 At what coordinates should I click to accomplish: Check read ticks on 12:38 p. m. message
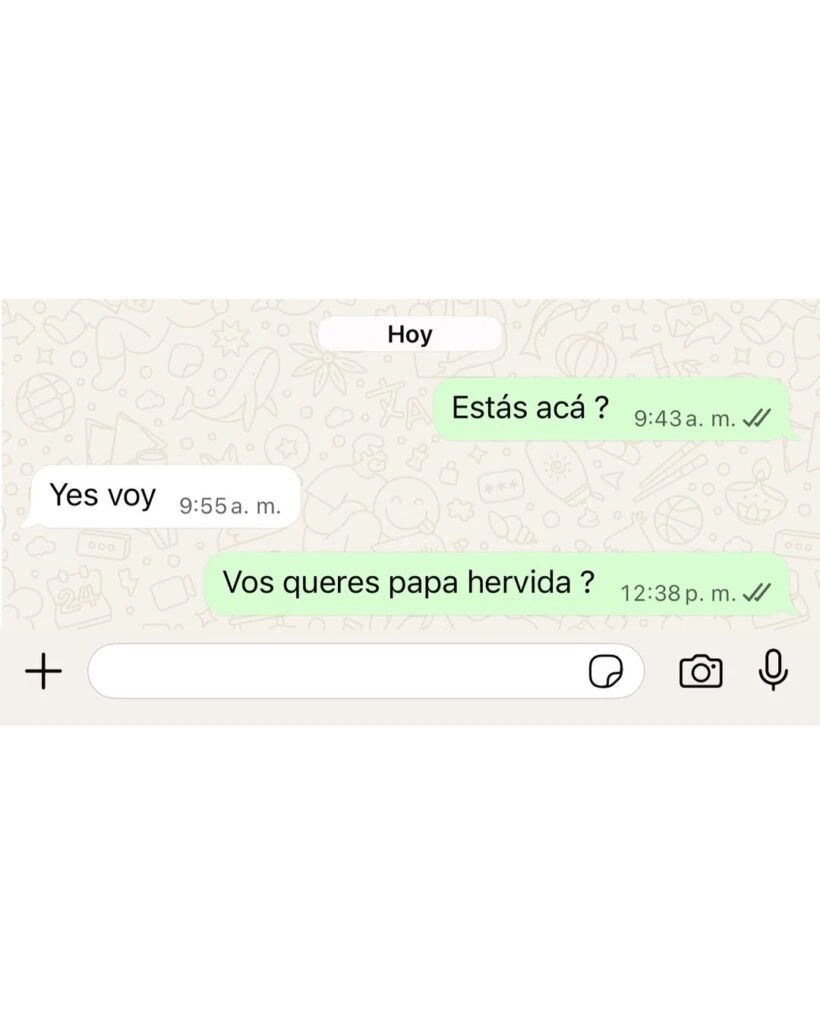pos(757,593)
